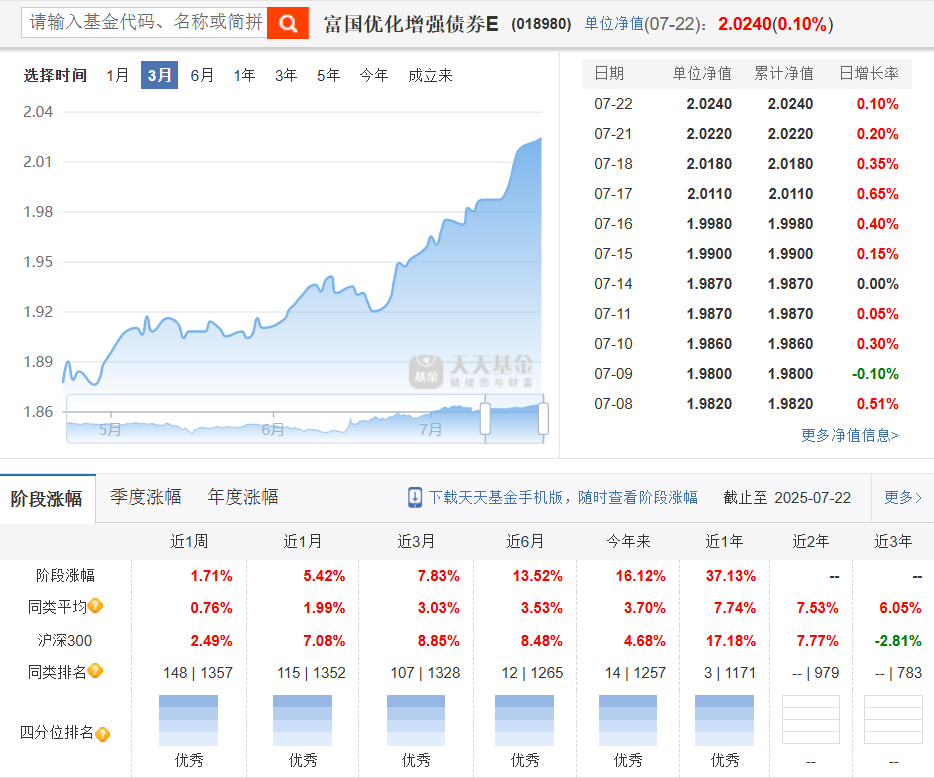Click the 07-22 date row
Screen dimensions: 934x778
click(x=746, y=104)
